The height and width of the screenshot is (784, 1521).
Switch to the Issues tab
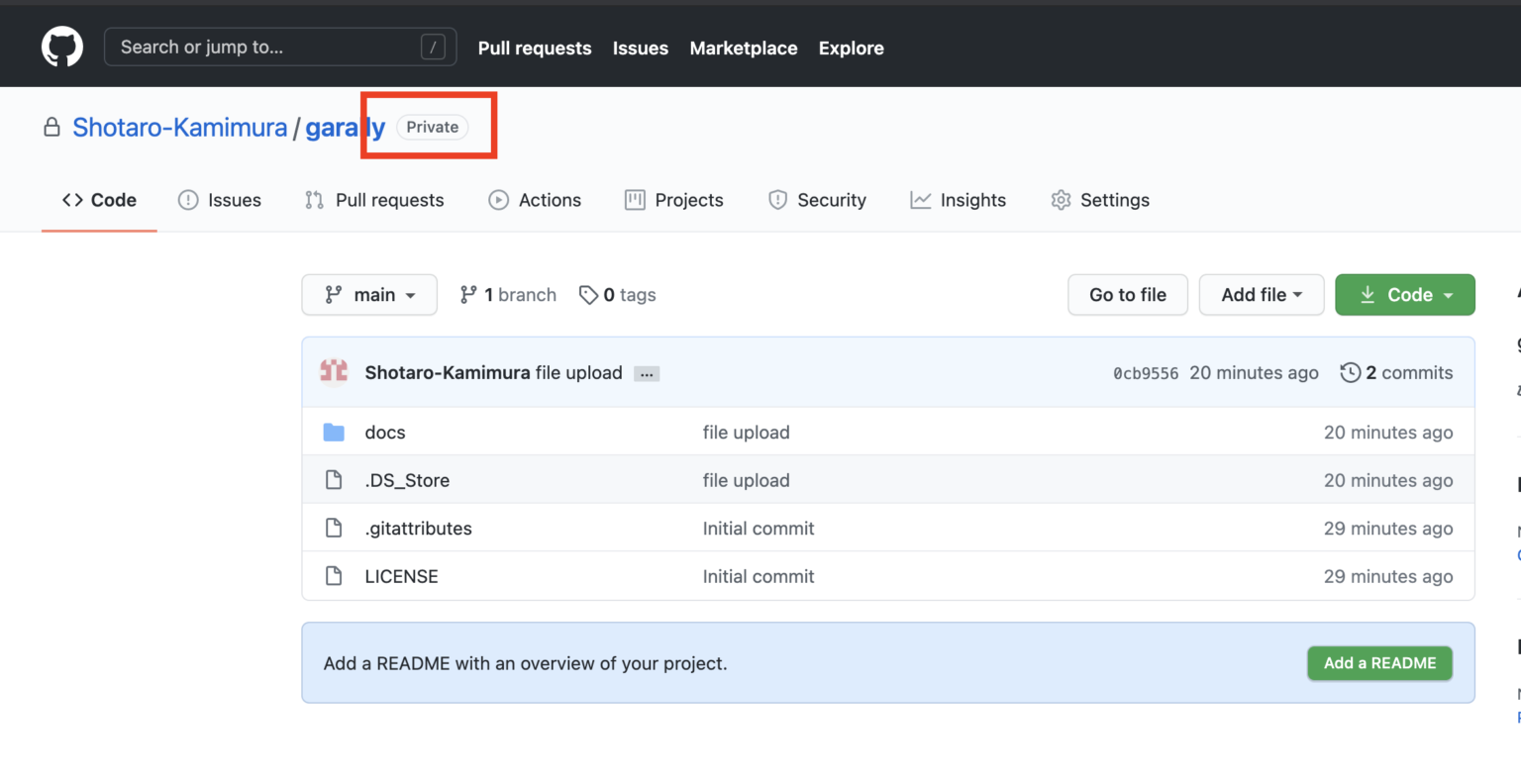pyautogui.click(x=220, y=200)
